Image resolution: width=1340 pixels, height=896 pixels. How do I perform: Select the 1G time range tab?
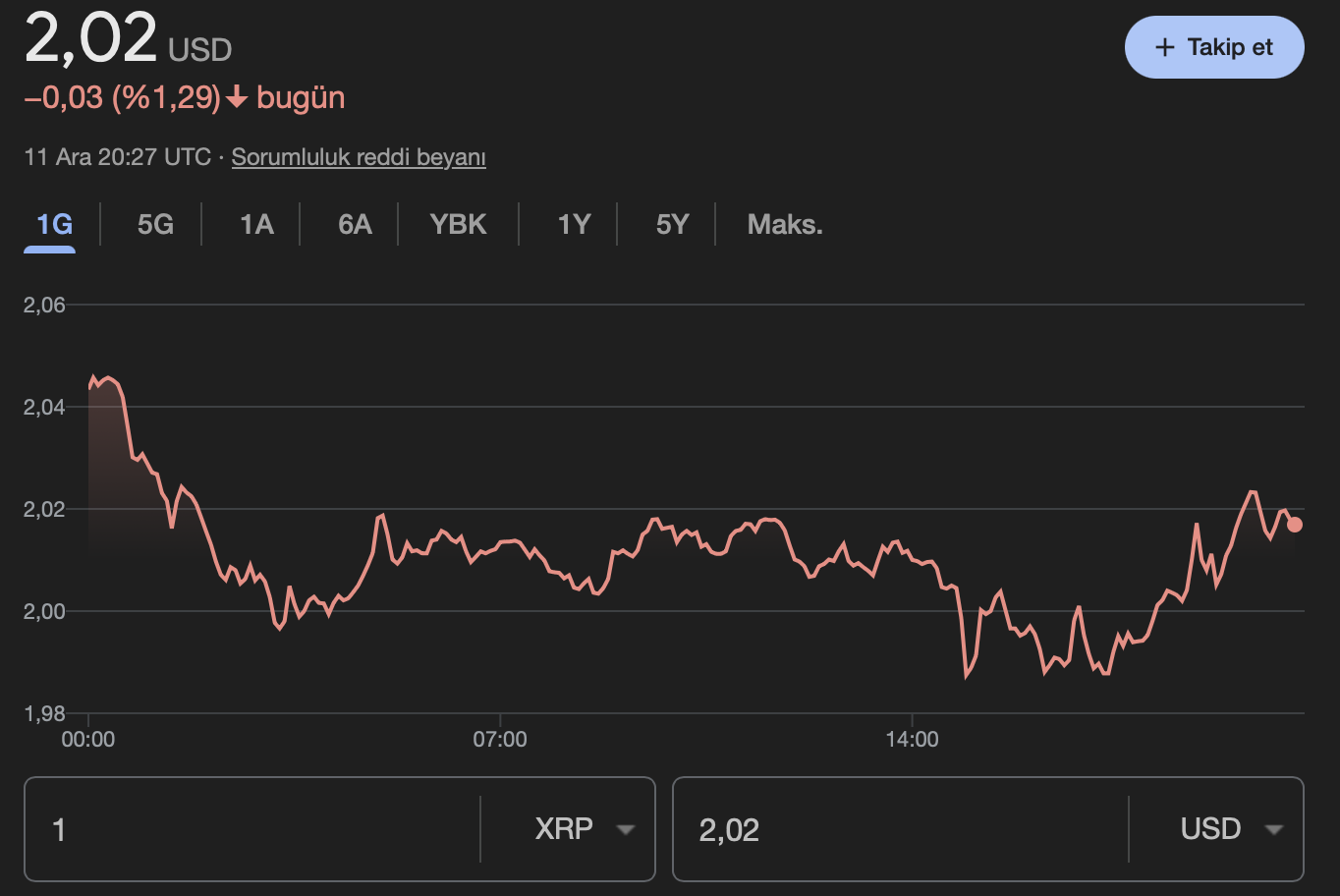[x=50, y=224]
